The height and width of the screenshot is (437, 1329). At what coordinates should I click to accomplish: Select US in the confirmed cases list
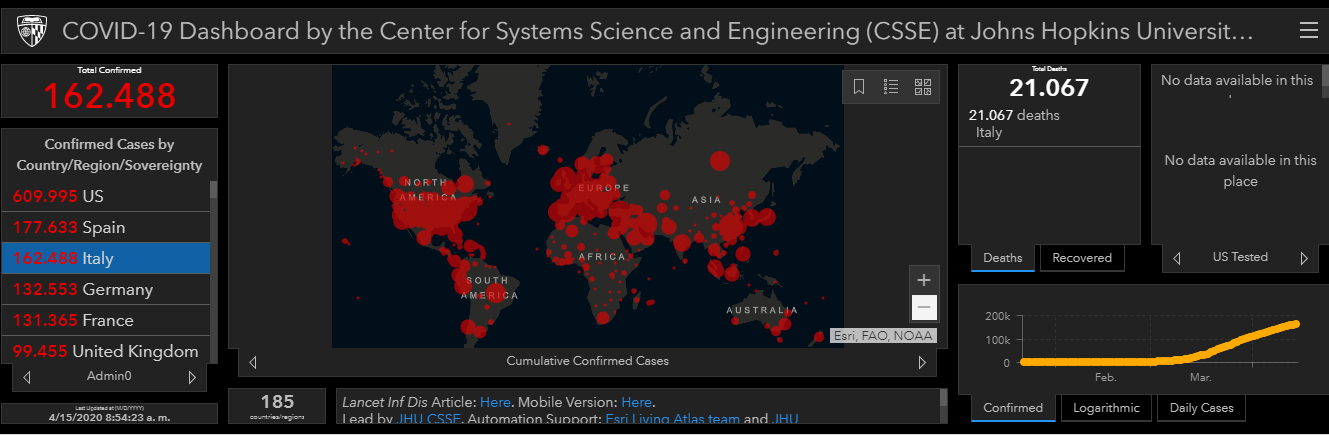105,196
